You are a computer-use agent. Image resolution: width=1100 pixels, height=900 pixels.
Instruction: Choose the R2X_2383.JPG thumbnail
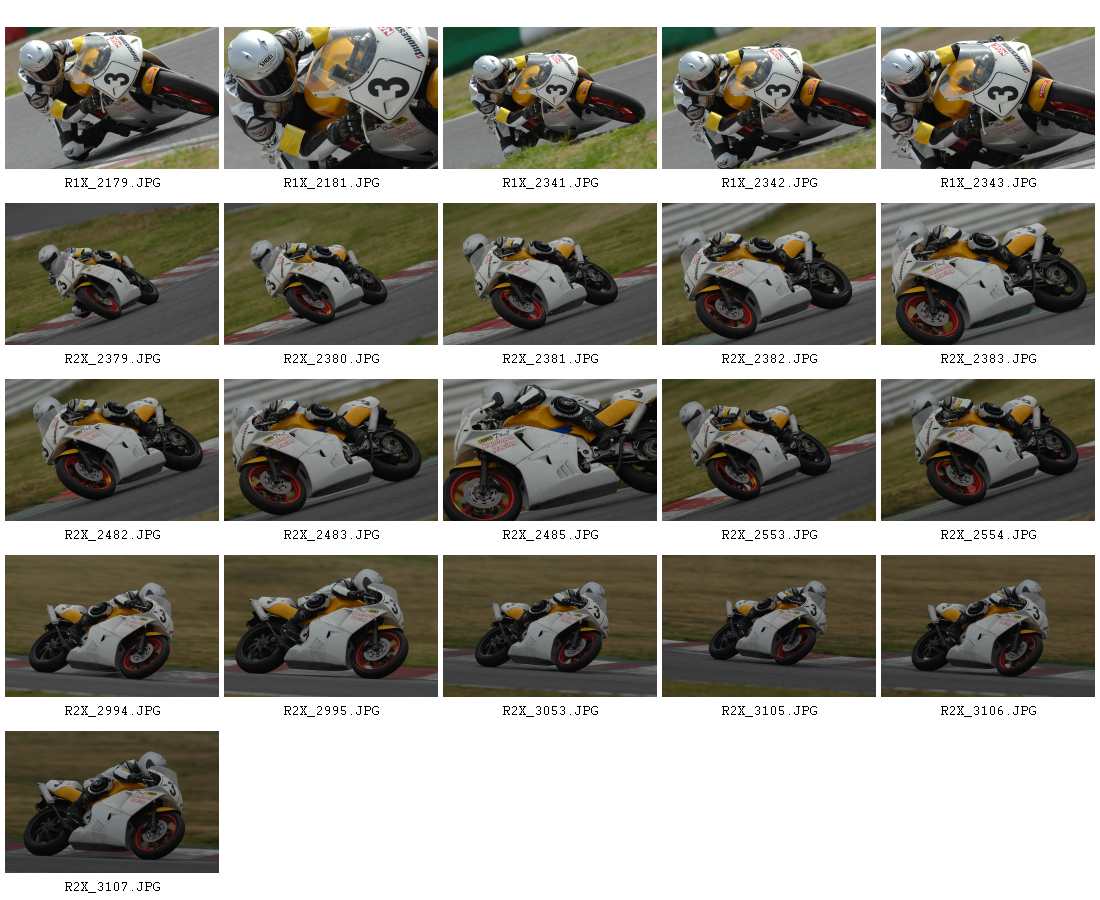988,274
